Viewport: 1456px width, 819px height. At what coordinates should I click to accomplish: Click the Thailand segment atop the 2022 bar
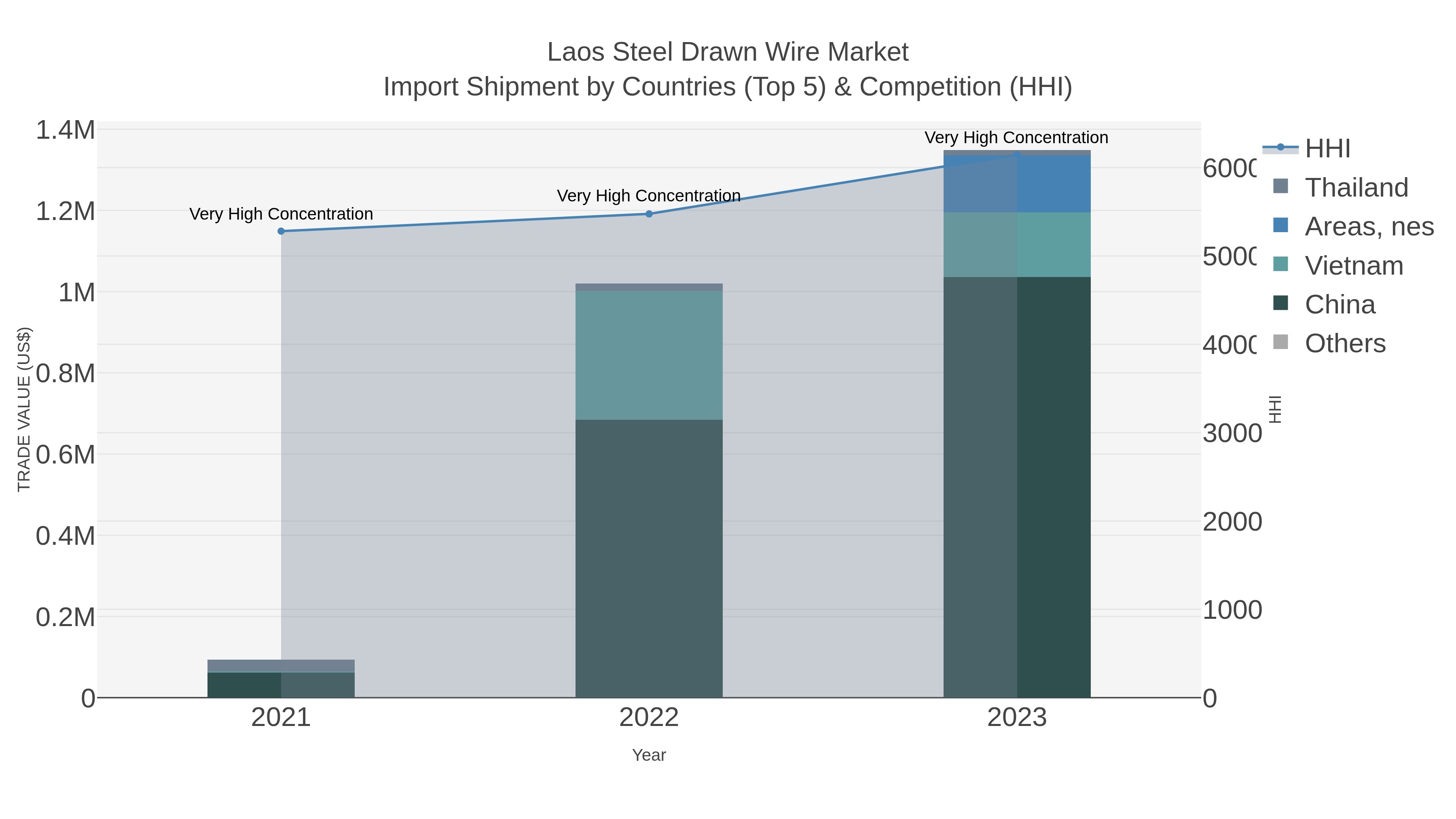click(x=649, y=287)
